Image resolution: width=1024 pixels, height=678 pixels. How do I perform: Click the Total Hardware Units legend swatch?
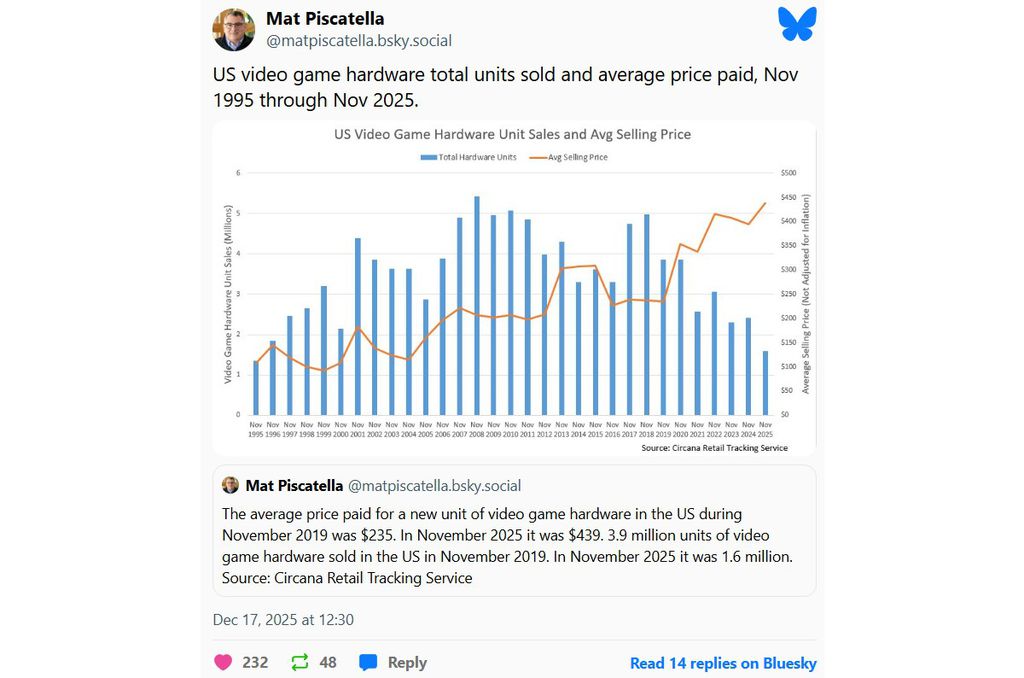pos(430,157)
